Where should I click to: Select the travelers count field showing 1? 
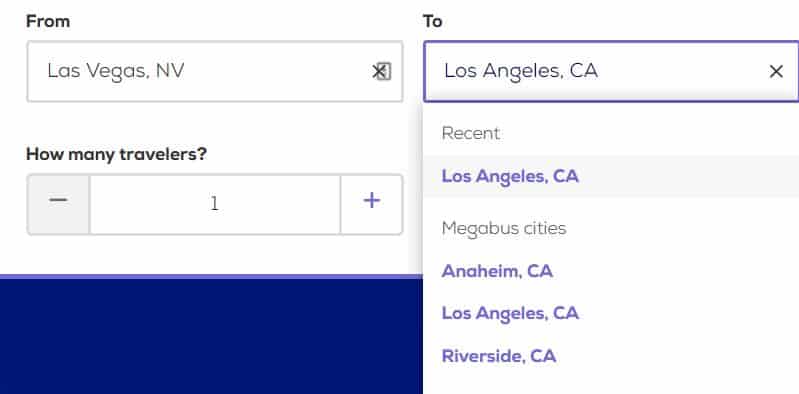(x=215, y=204)
